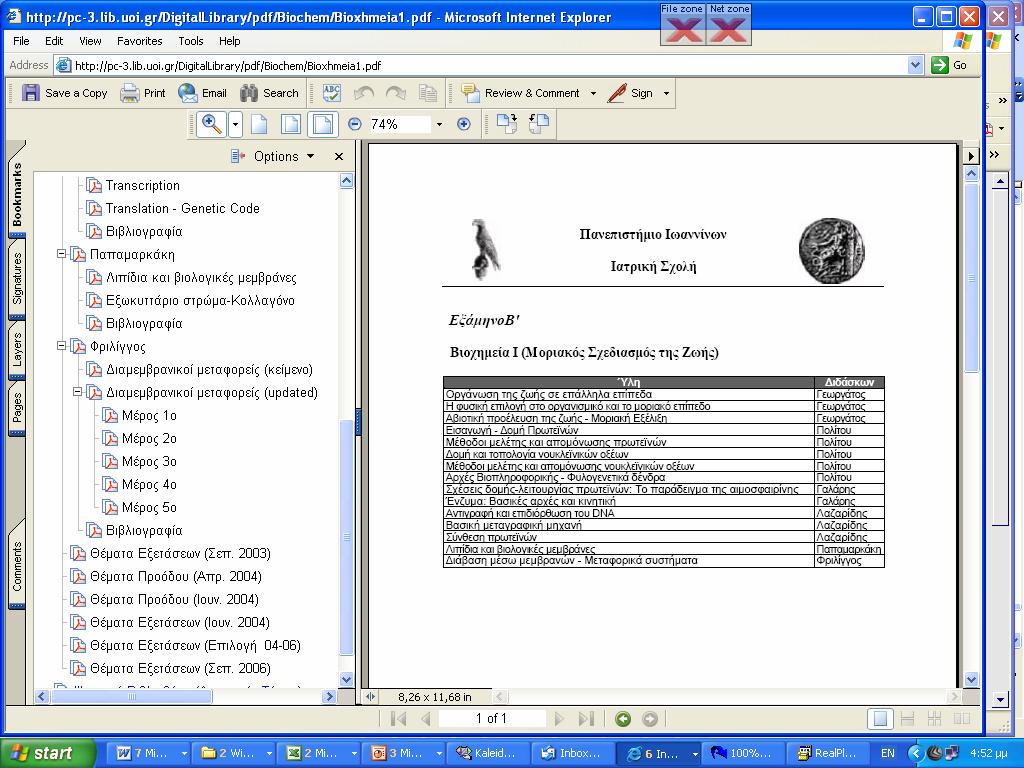Switch to facing pages layout

(962, 719)
